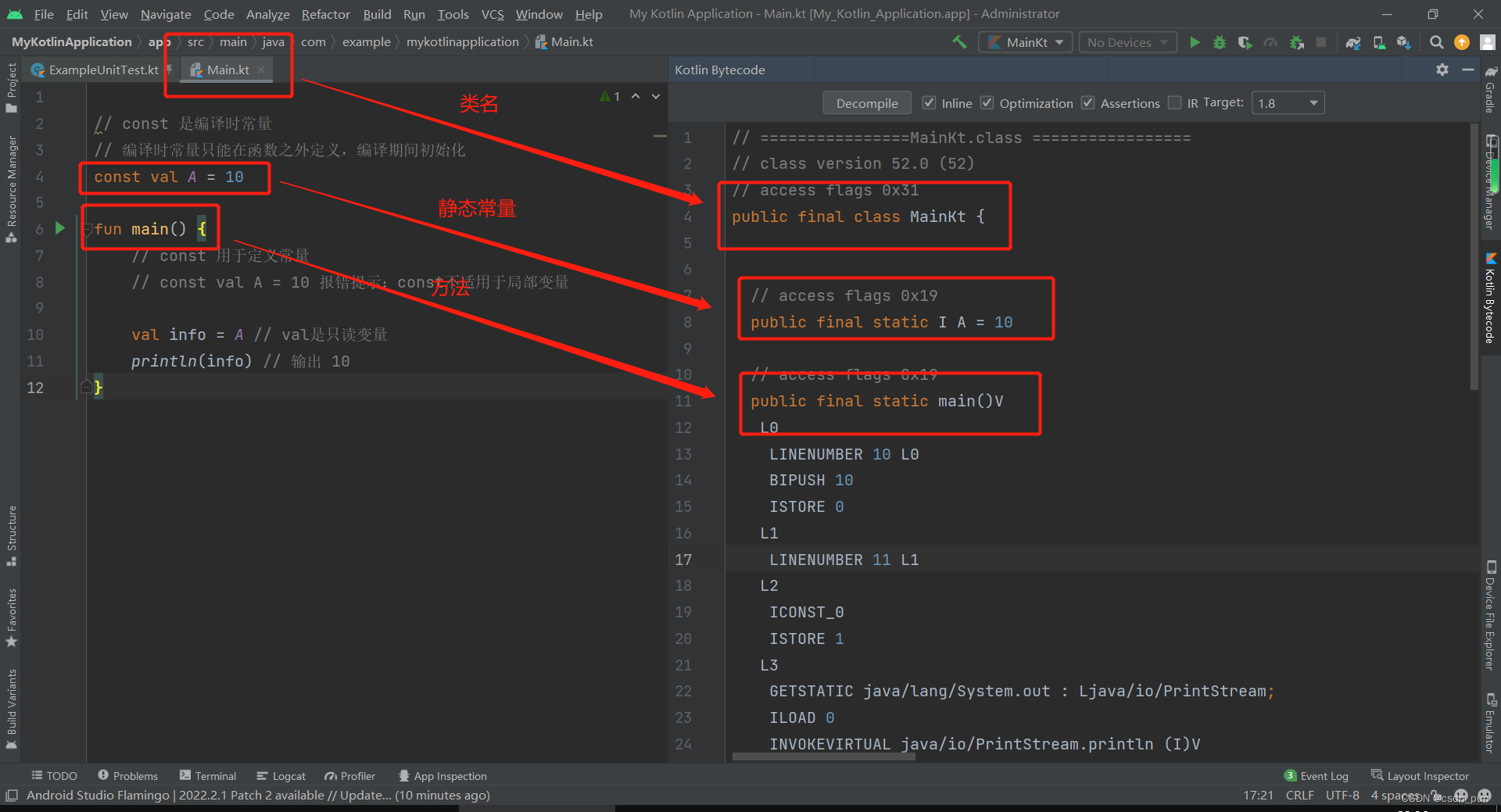Click UTF-8 encoding in status bar
This screenshot has width=1501, height=812.
(1342, 795)
